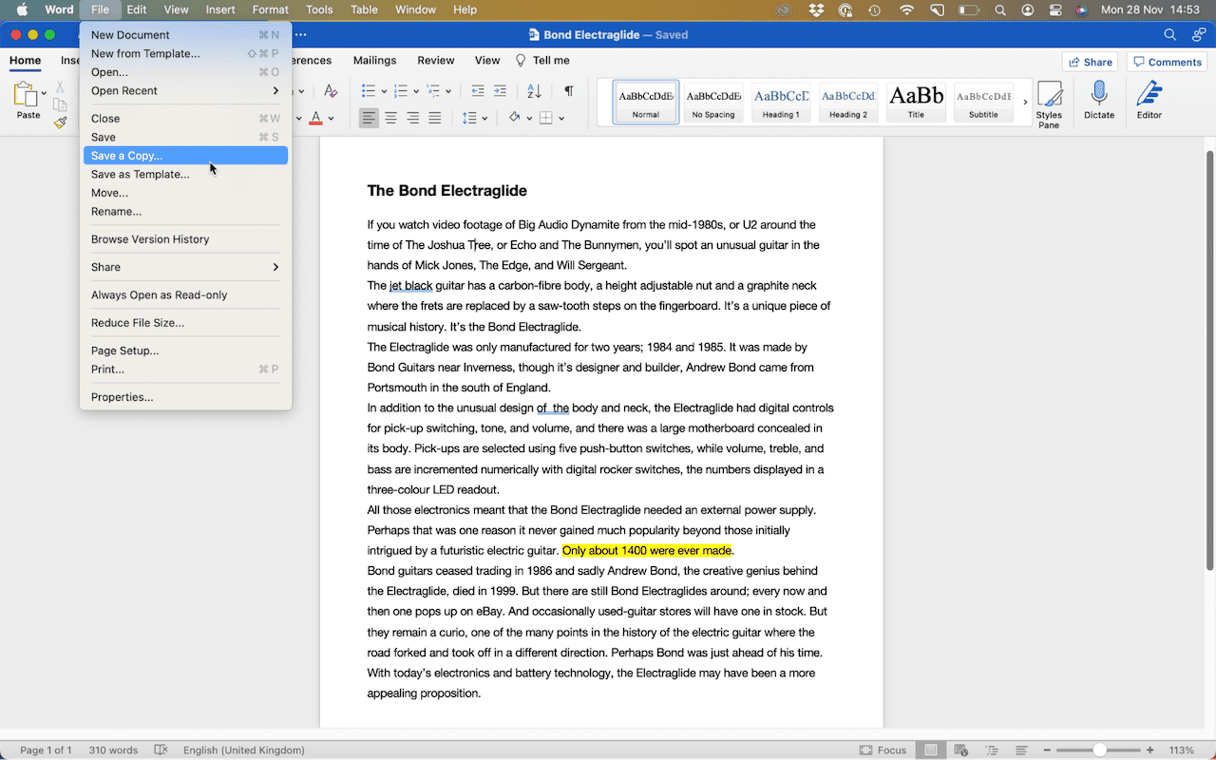Click Decrease Indent icon
The width and height of the screenshot is (1216, 760).
tap(477, 91)
